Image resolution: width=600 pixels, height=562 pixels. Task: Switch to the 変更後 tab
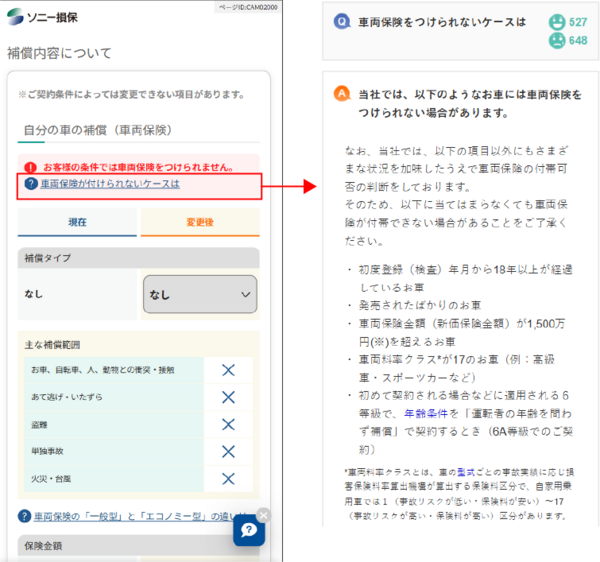pyautogui.click(x=200, y=222)
